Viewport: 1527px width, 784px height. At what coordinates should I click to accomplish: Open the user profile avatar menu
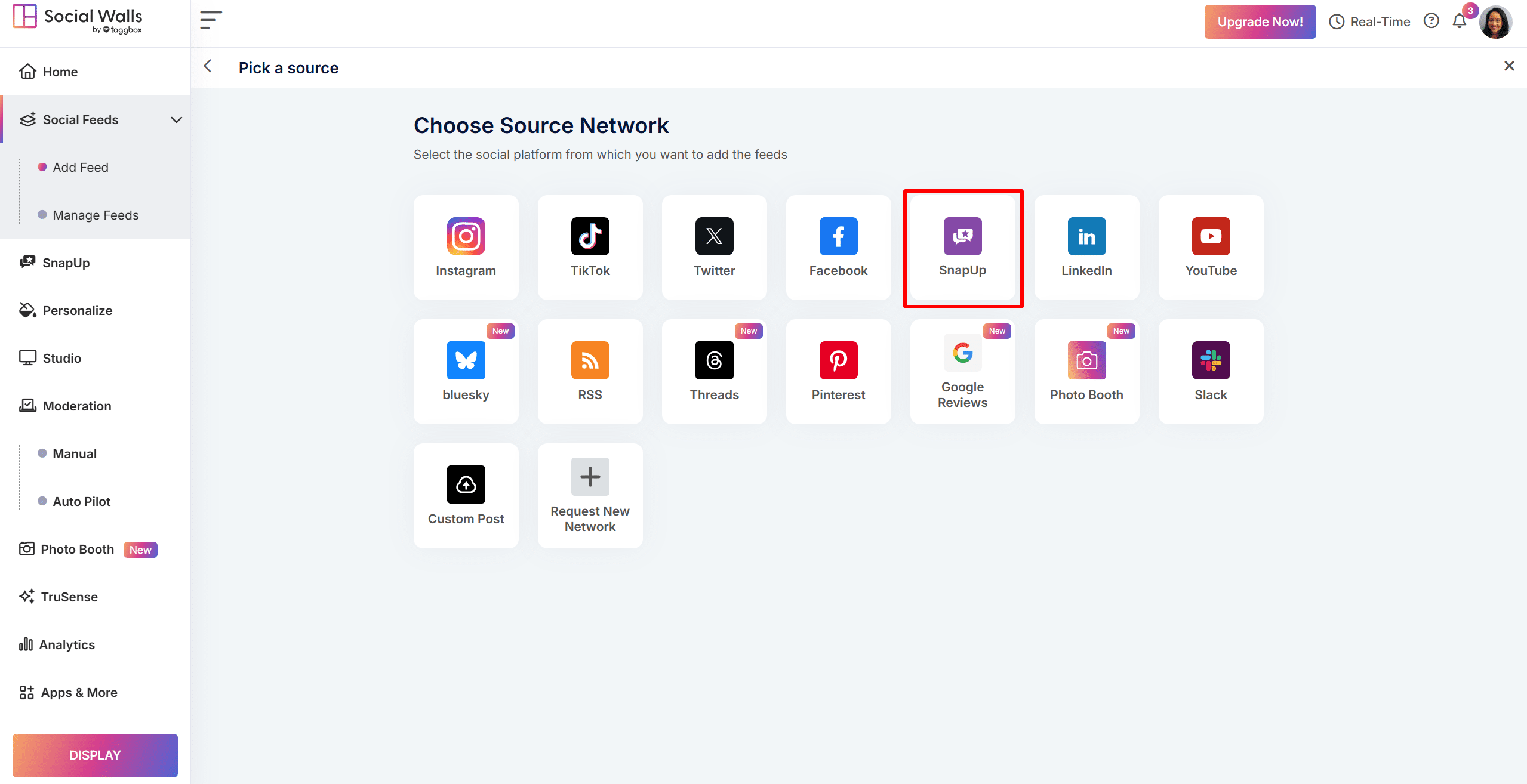click(1495, 23)
